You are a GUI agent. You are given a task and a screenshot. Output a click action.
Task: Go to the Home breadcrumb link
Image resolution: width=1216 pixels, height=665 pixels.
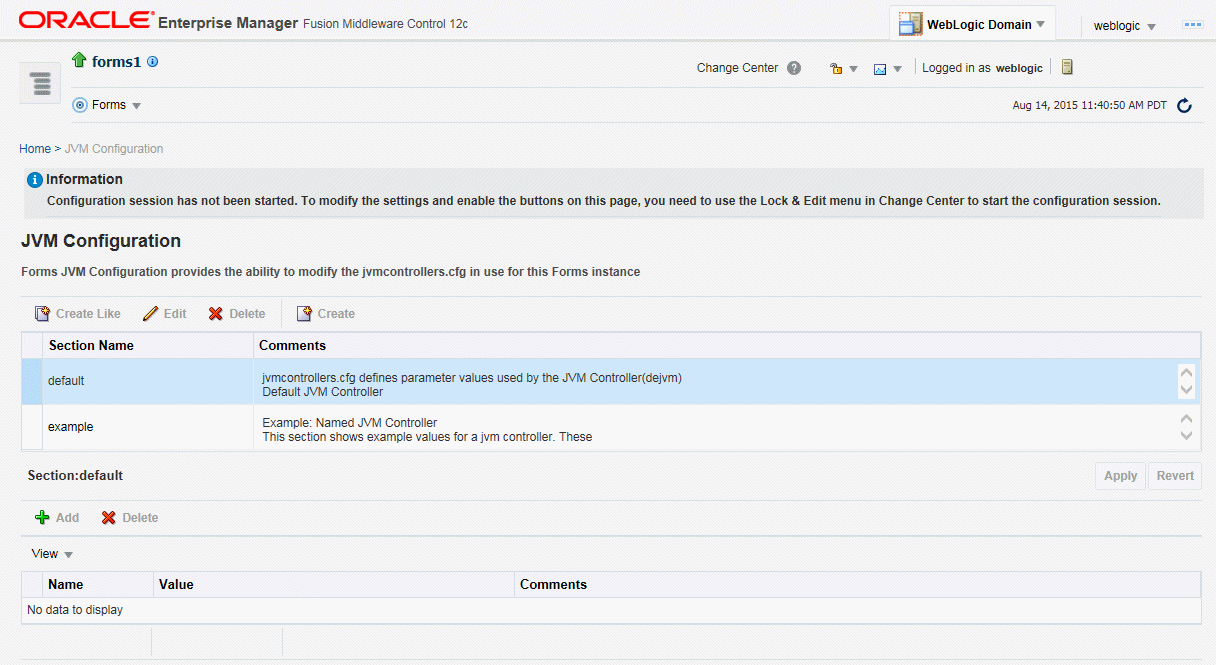[x=35, y=148]
